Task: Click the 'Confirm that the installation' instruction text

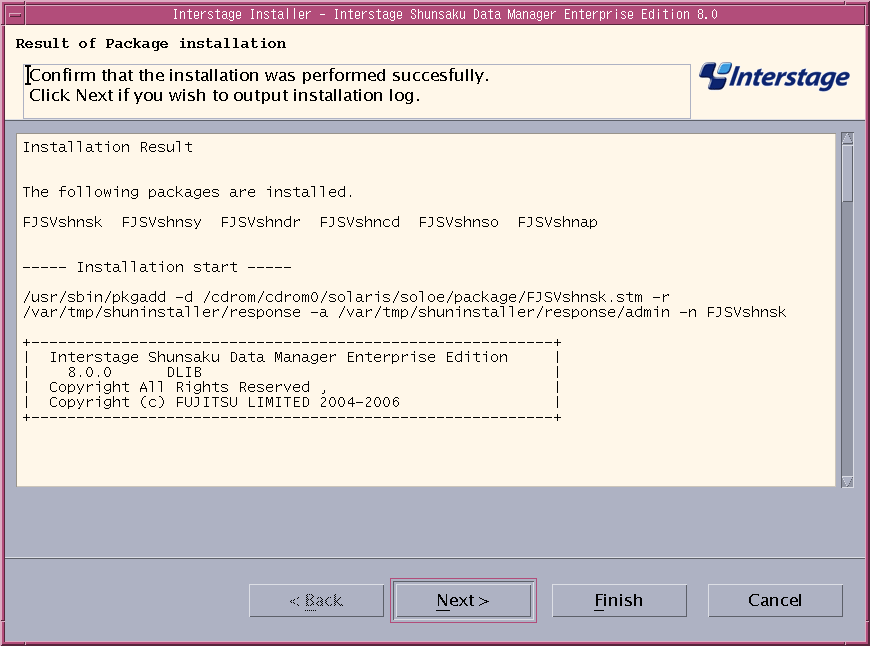Action: (259, 75)
